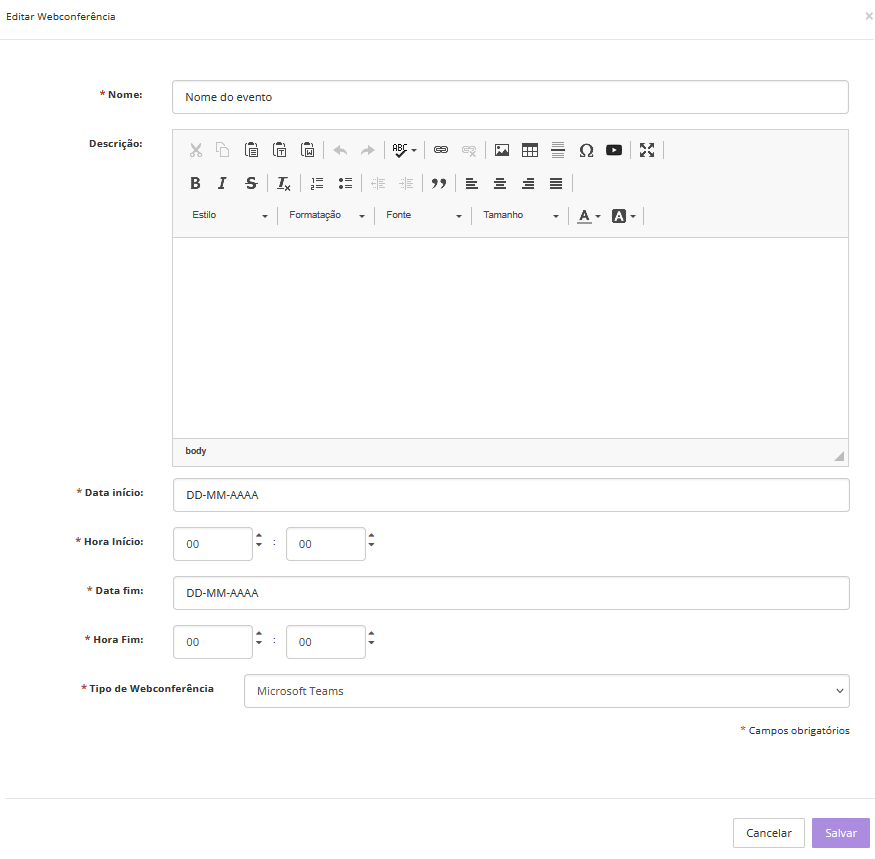Open the Tamanho font size menu
The height and width of the screenshot is (859, 875).
520,215
